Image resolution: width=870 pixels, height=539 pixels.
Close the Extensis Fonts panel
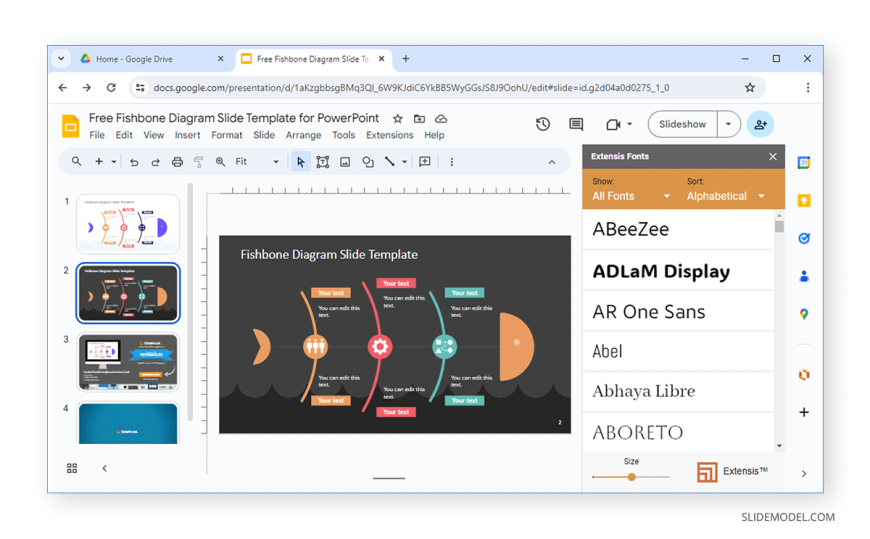pos(773,157)
